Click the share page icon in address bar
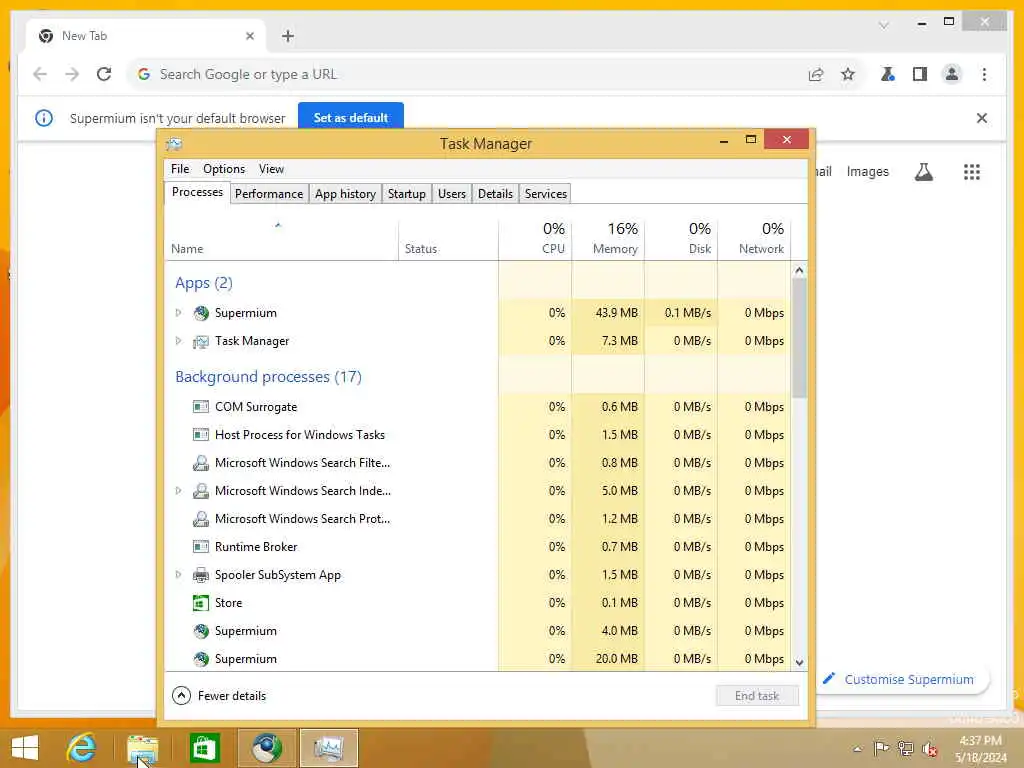 pos(816,74)
